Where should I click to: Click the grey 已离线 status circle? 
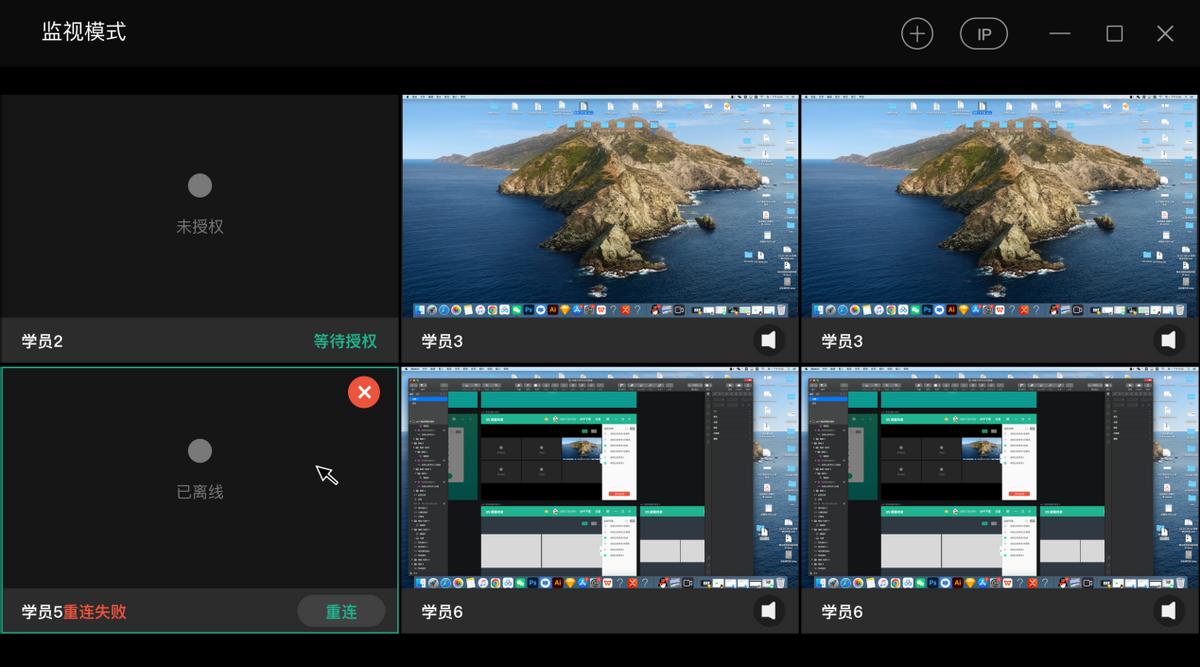point(200,451)
